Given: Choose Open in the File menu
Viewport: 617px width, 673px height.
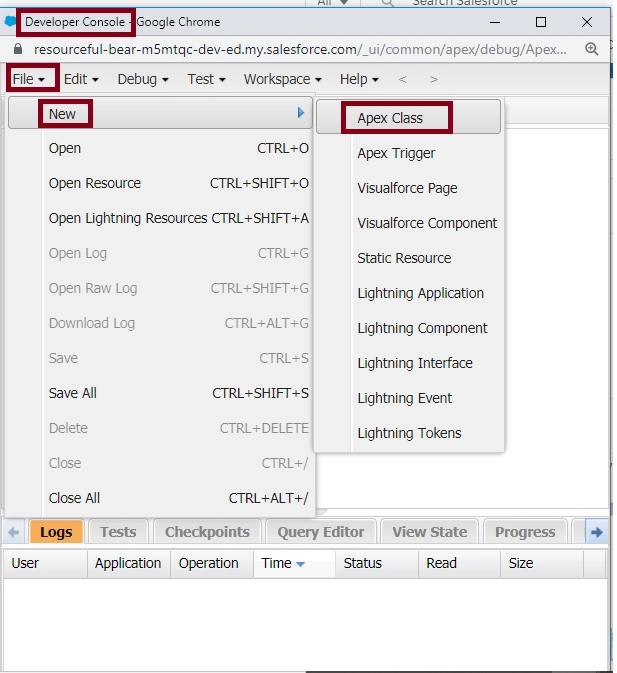Looking at the screenshot, I should click(179, 148).
